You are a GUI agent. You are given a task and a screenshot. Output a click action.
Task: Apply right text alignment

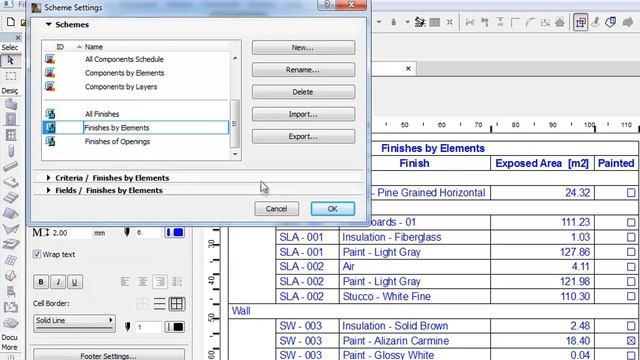point(160,281)
